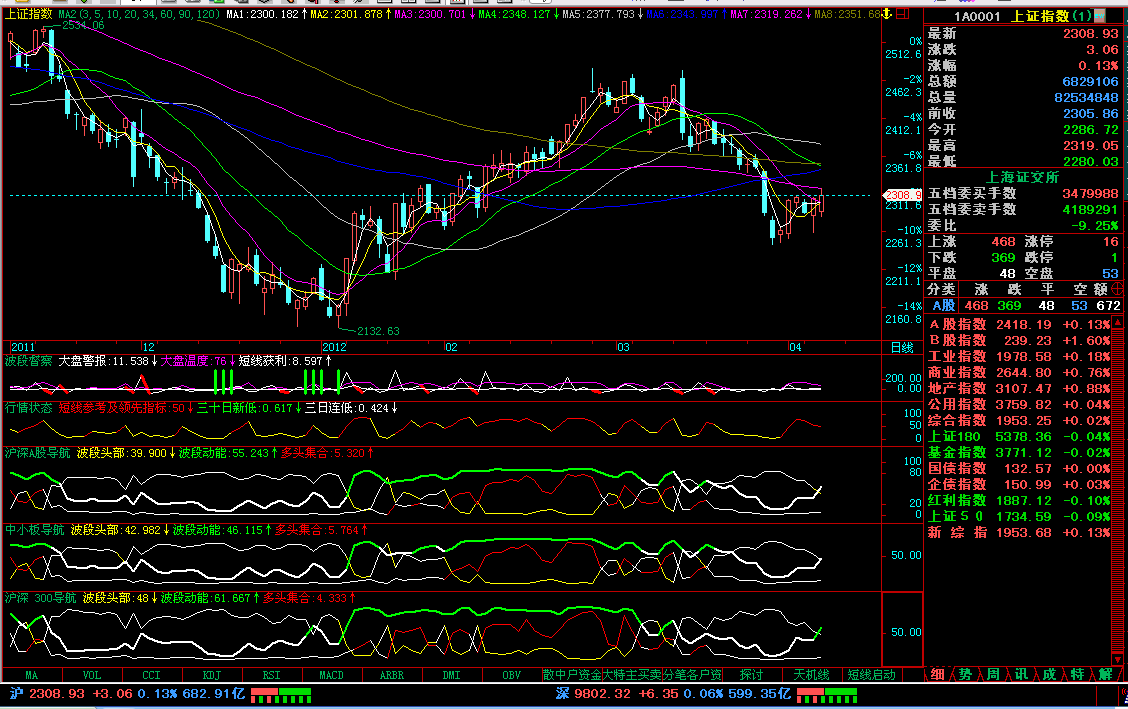Open the 散中户资金大特主买卖分笔各户资 tab

point(632,675)
